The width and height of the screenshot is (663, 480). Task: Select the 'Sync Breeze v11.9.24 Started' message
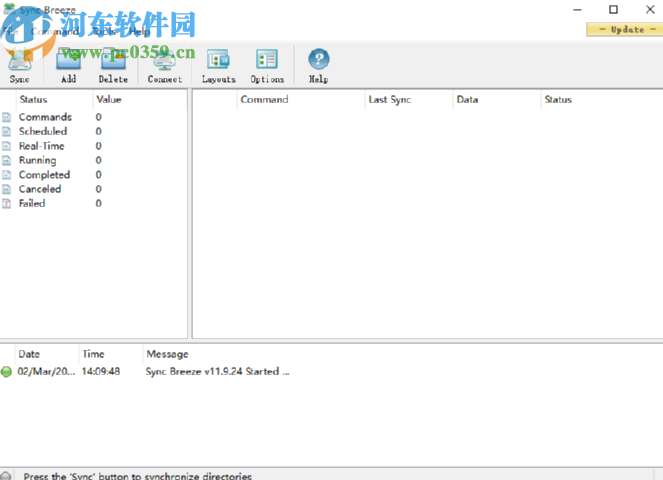pyautogui.click(x=217, y=372)
